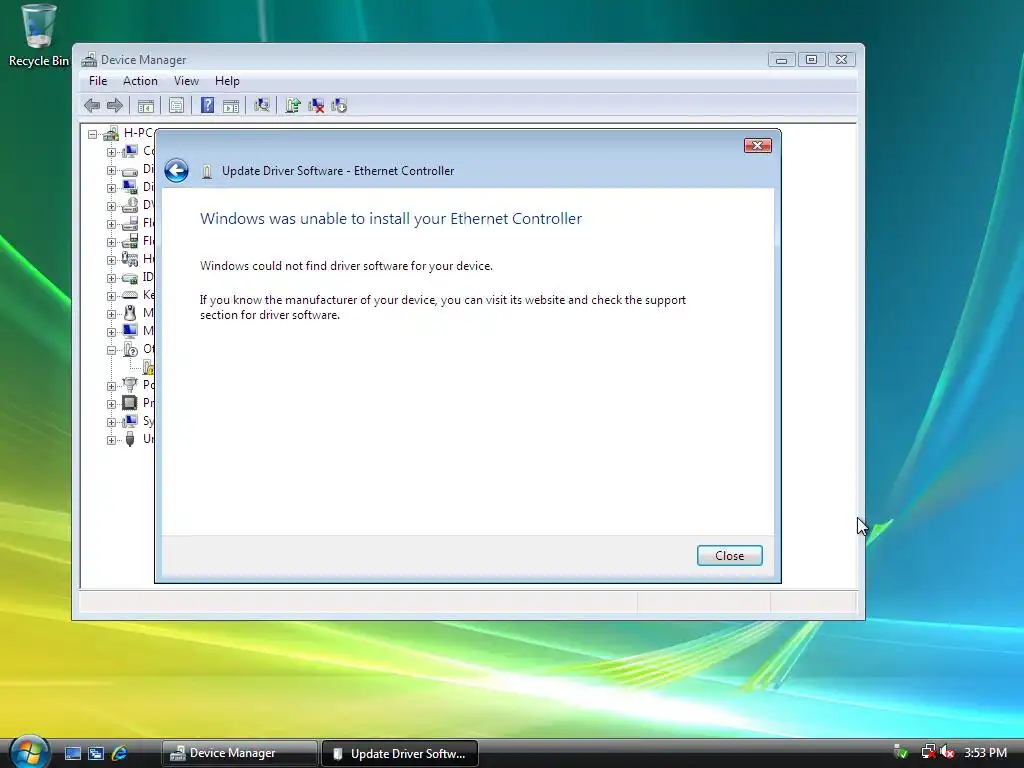
Task: Open the Recycle Bin on the desktop
Action: (x=39, y=35)
